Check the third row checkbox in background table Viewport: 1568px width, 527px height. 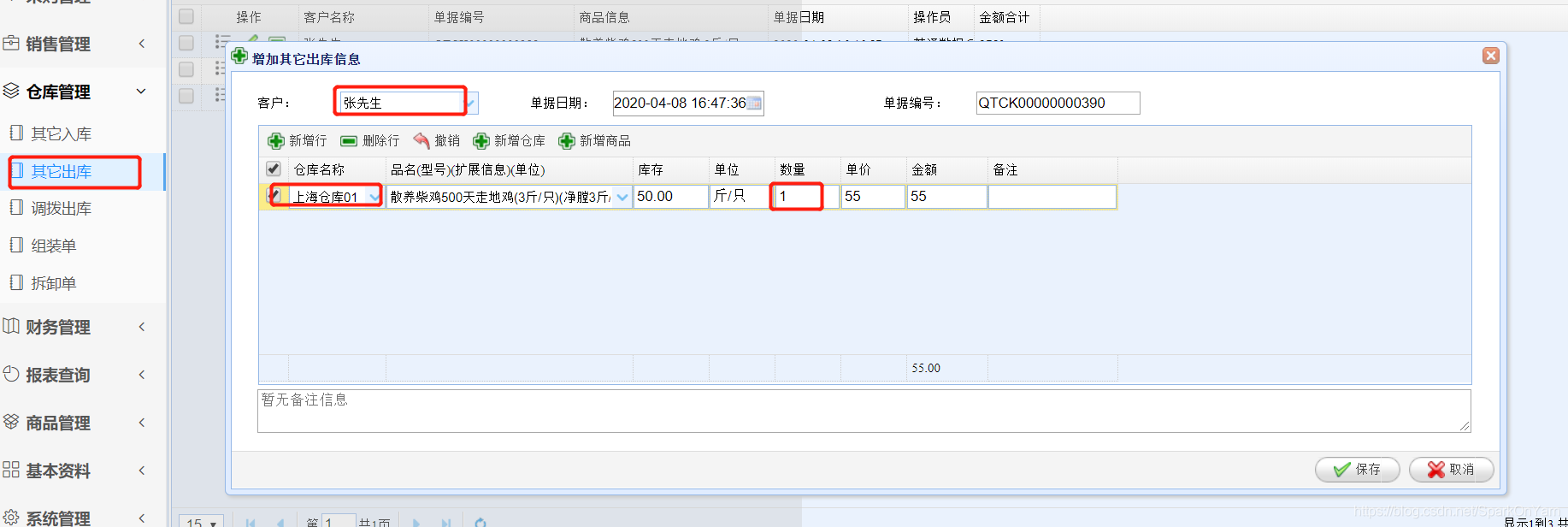(186, 96)
